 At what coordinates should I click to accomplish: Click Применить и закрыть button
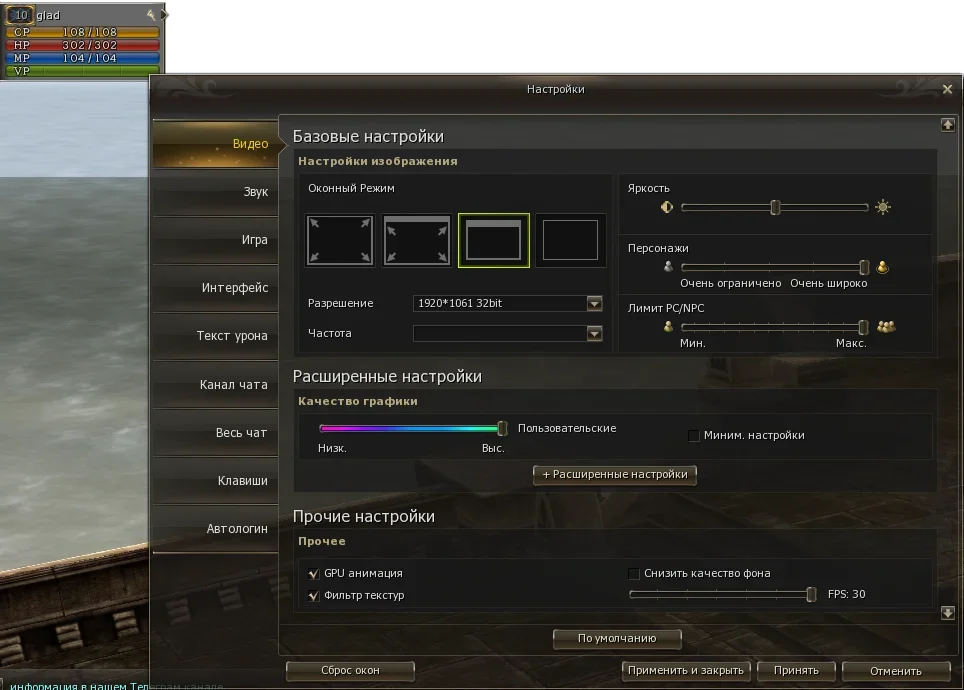(685, 671)
